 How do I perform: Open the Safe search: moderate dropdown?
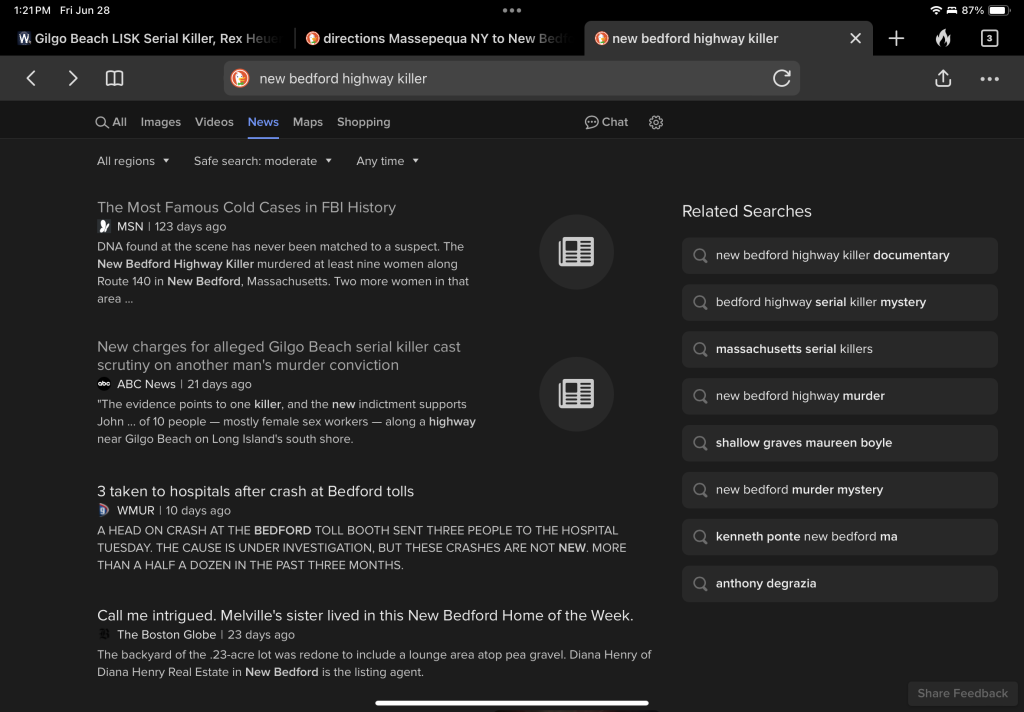[263, 161]
